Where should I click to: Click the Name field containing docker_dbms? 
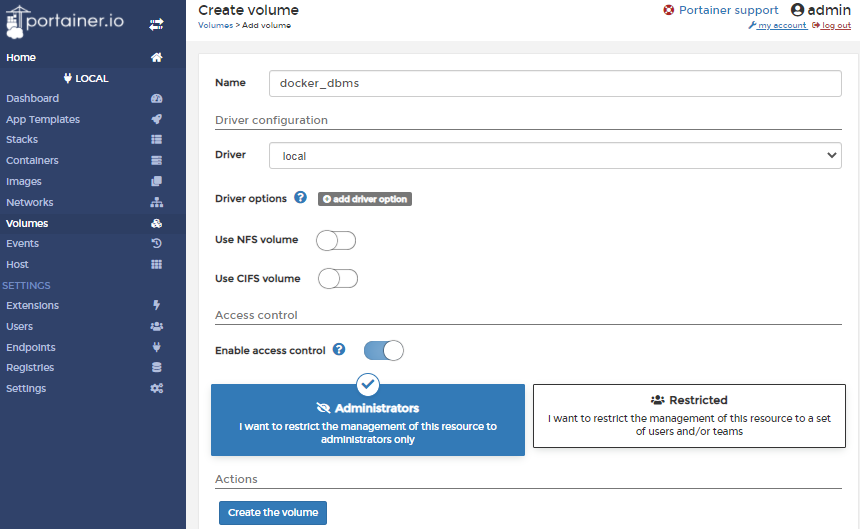point(555,83)
